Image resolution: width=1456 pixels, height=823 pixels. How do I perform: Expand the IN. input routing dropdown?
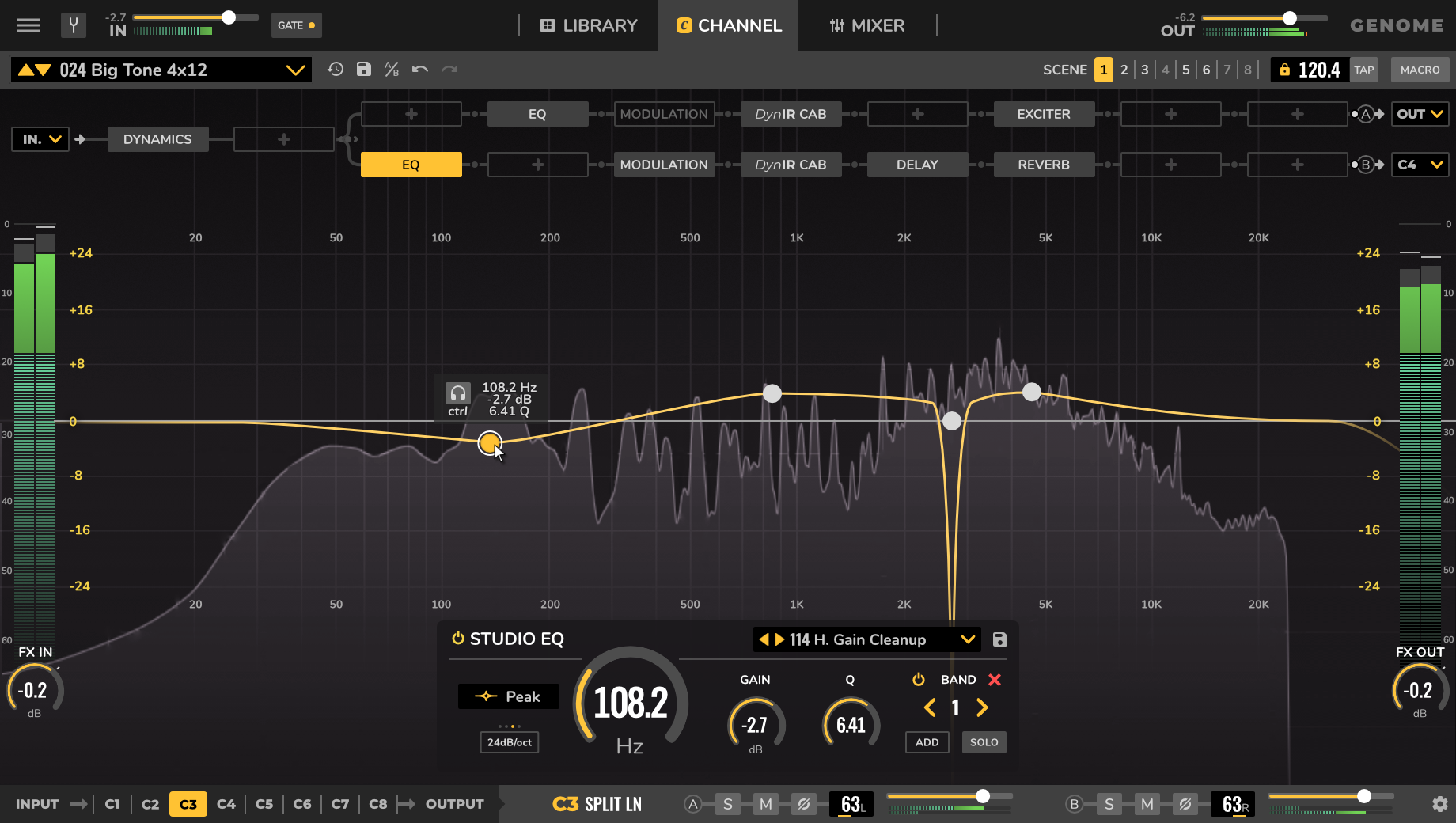pyautogui.click(x=40, y=138)
